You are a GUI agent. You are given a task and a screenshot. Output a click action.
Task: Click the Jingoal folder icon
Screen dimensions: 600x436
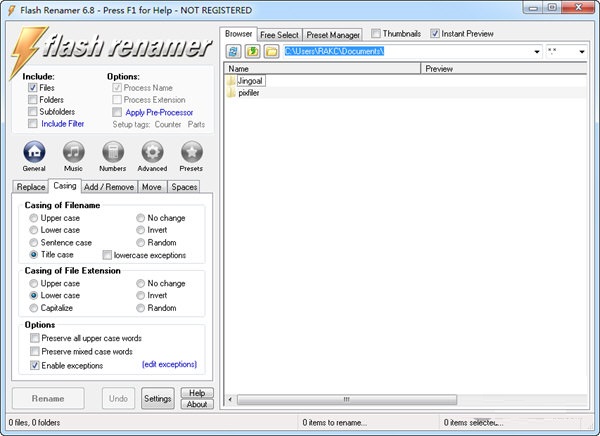[231, 81]
